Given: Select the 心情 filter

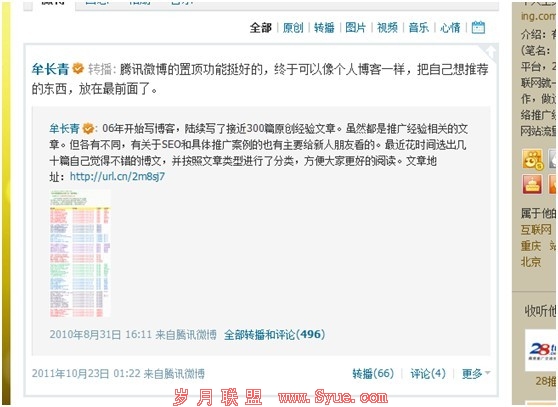Looking at the screenshot, I should [x=450, y=27].
